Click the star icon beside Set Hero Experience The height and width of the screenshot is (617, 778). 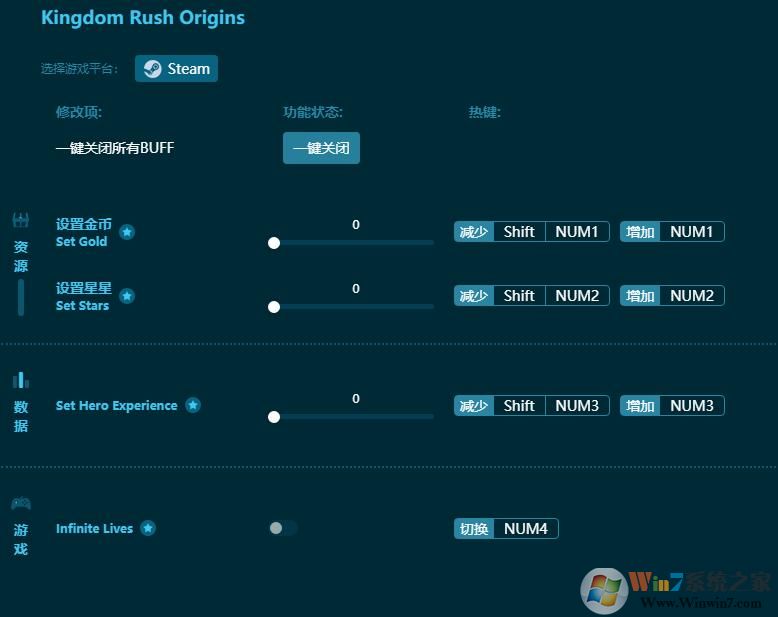(193, 405)
